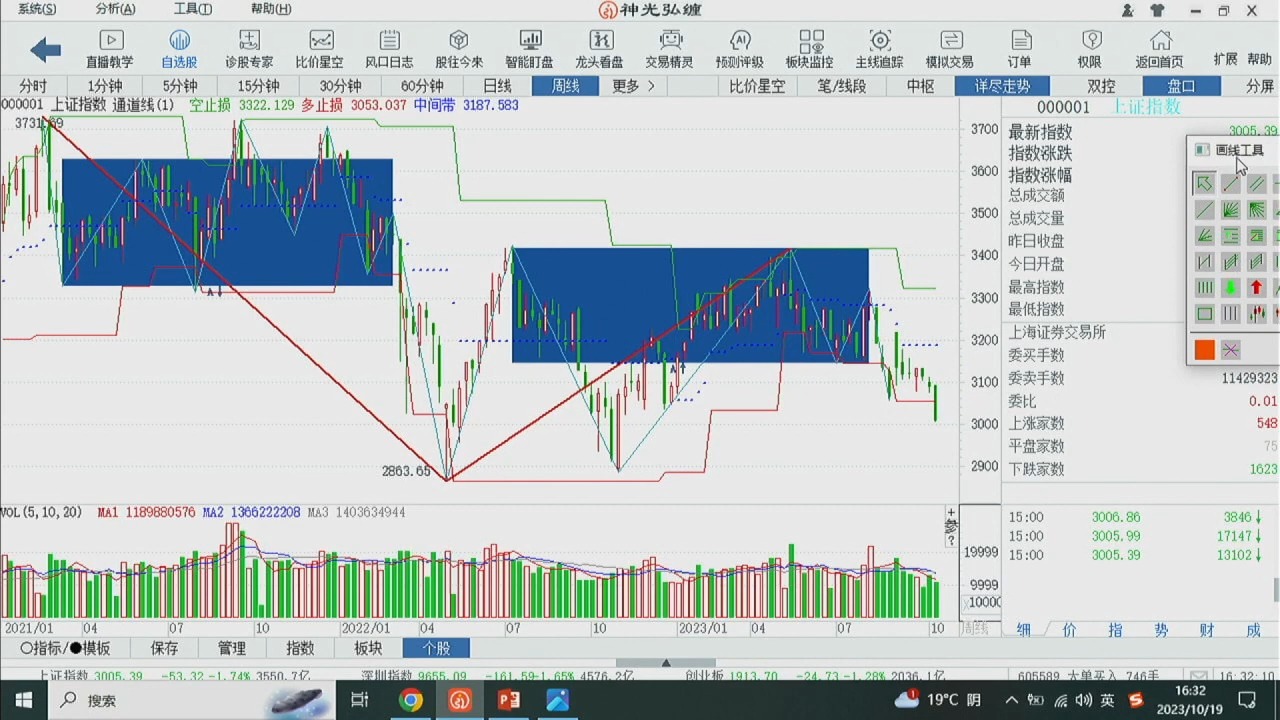Image resolution: width=1280 pixels, height=720 pixels.
Task: Switch to 1分钟 chart
Action: [x=104, y=86]
